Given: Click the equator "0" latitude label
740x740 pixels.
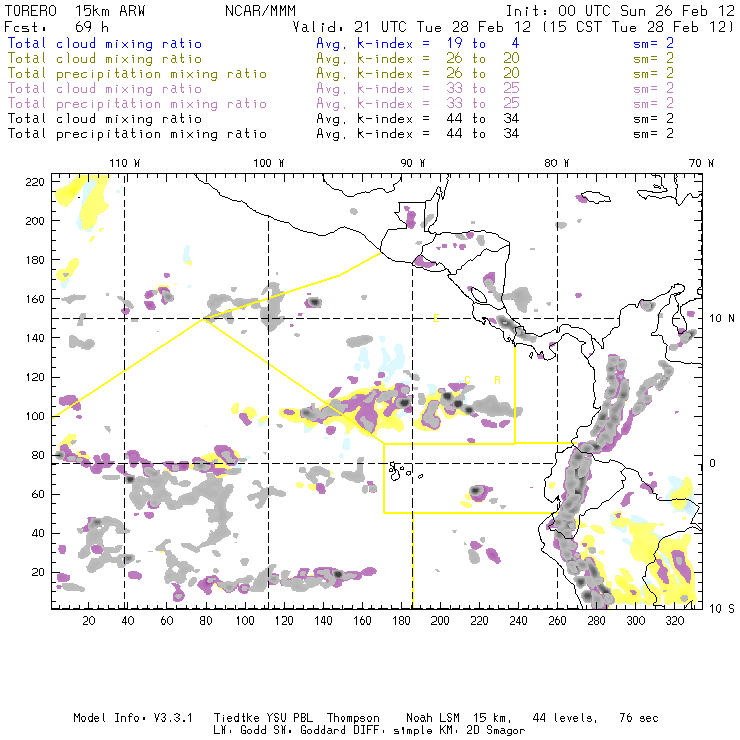Looking at the screenshot, I should (713, 463).
